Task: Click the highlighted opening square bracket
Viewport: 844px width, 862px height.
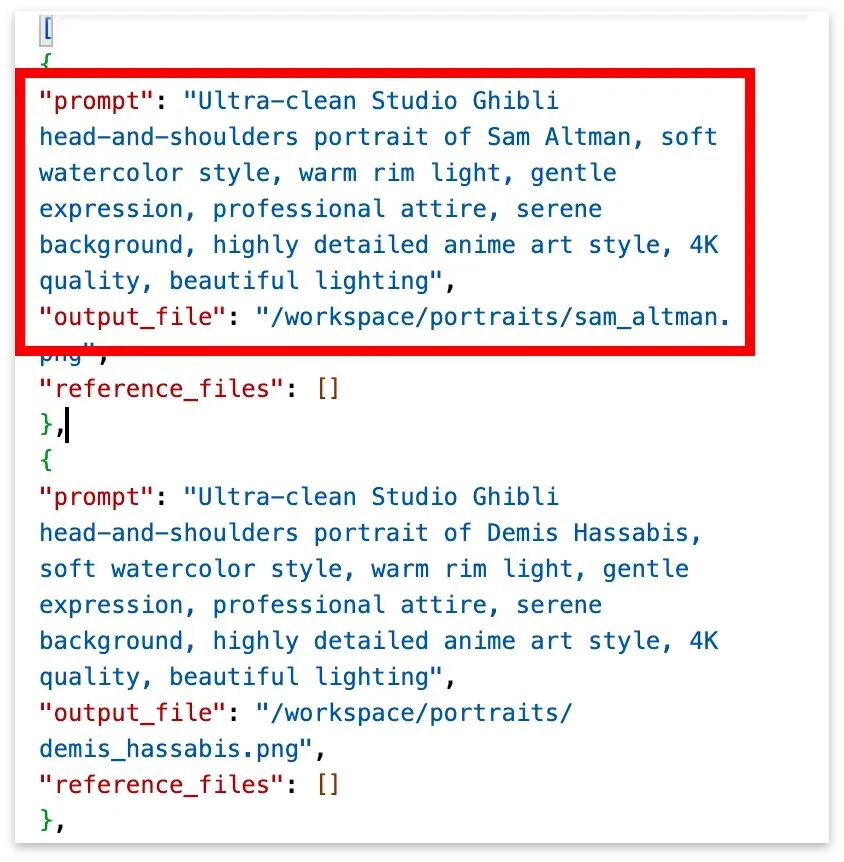Action: click(x=47, y=31)
